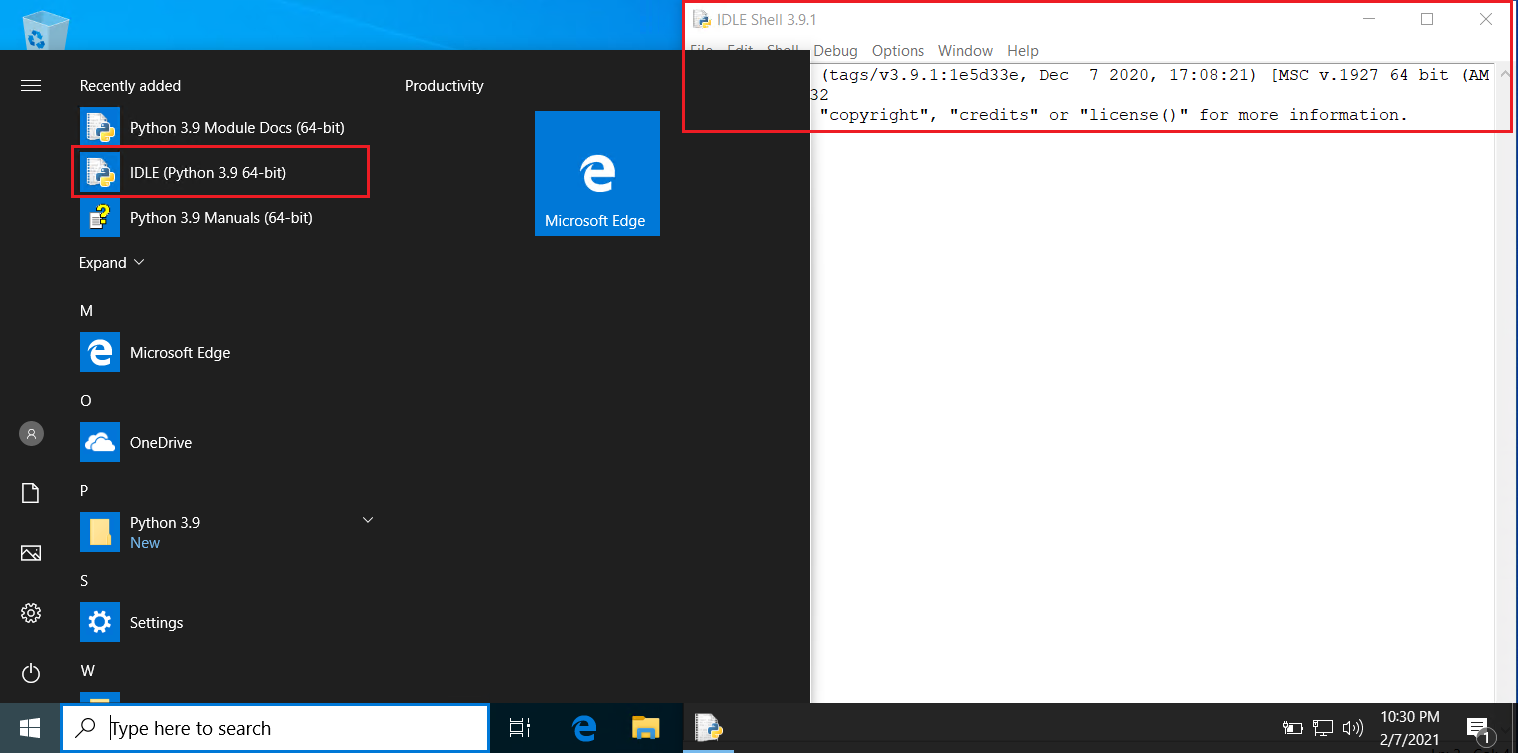Open OneDrive from the app list

tap(225, 442)
